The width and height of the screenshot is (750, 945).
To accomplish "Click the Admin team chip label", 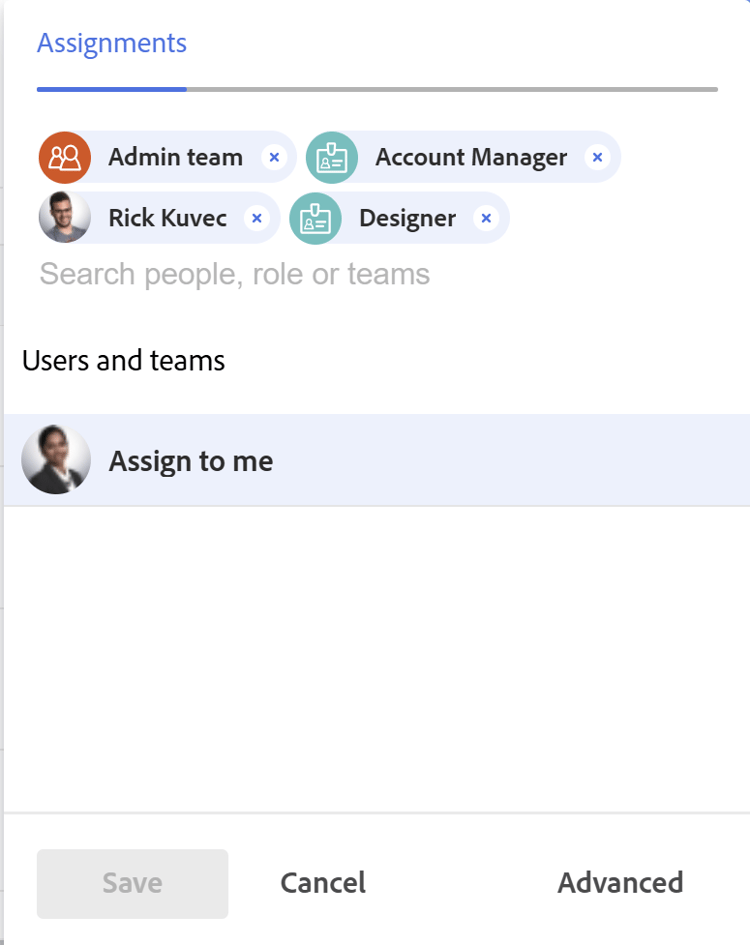I will 176,157.
